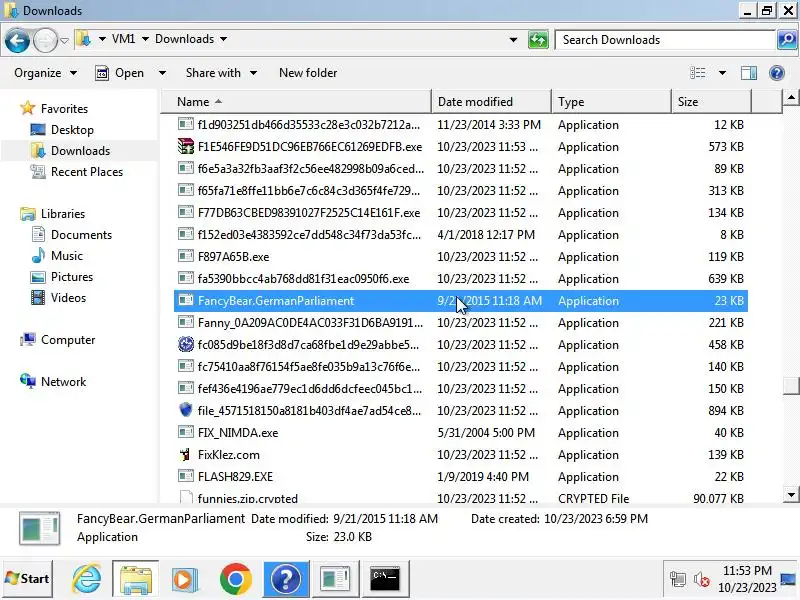The width and height of the screenshot is (800, 600).
Task: Open the Pictures library
Action: 72,277
